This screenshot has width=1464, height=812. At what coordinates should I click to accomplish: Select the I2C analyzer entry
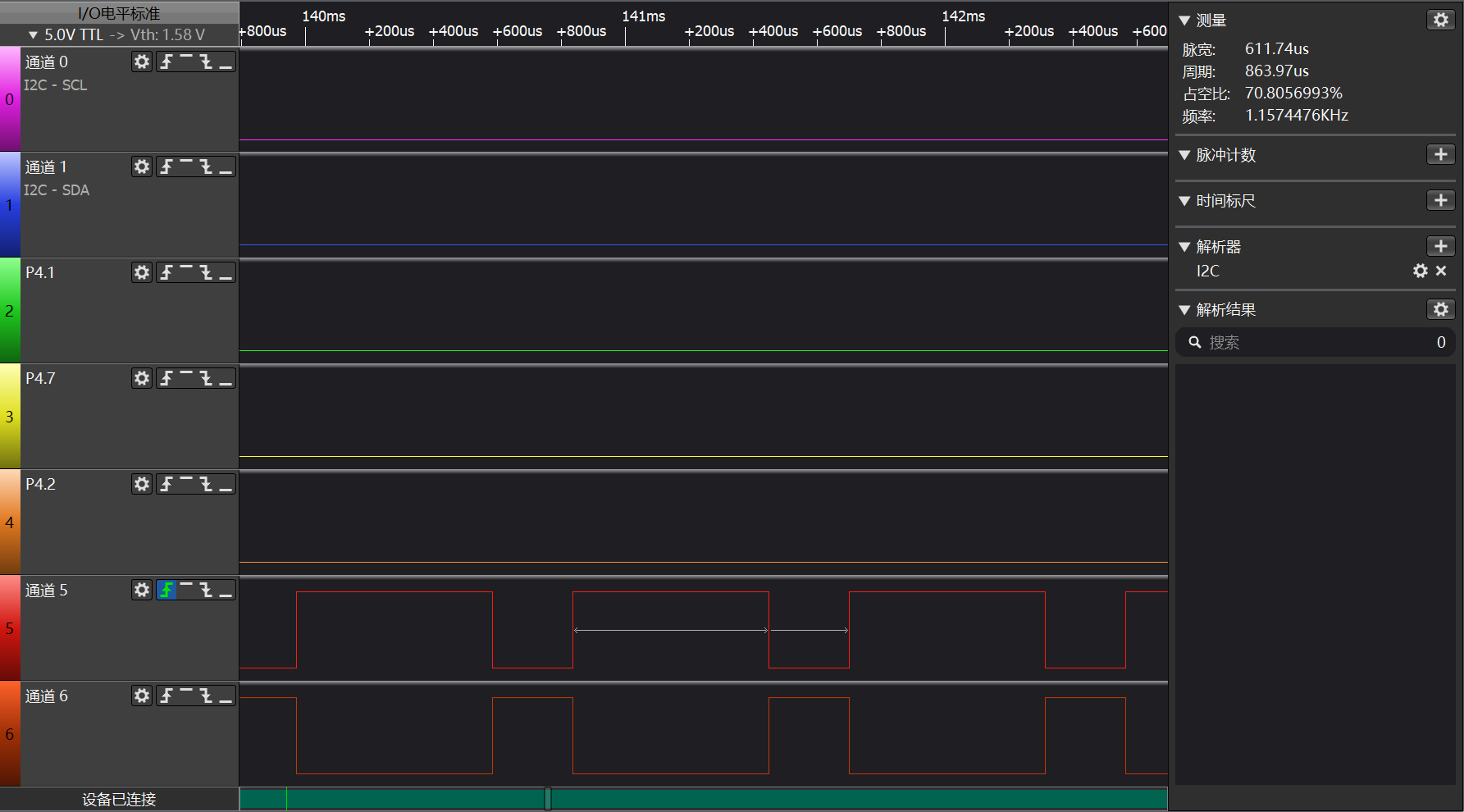tap(1207, 271)
